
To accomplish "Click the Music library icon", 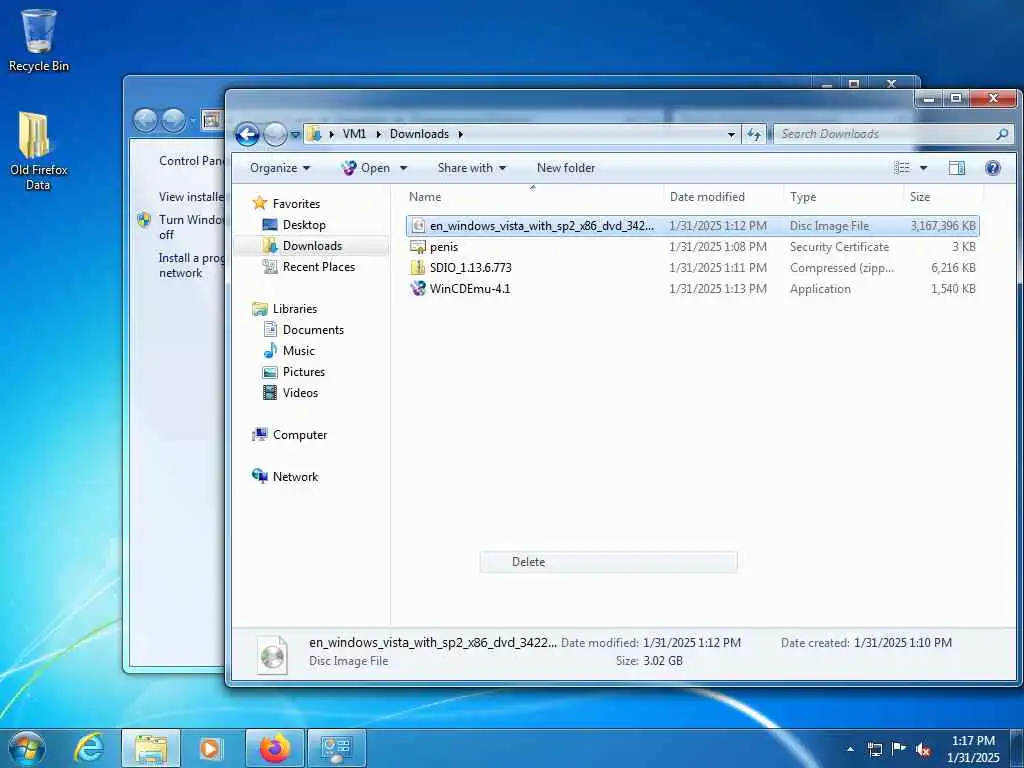I will point(270,351).
